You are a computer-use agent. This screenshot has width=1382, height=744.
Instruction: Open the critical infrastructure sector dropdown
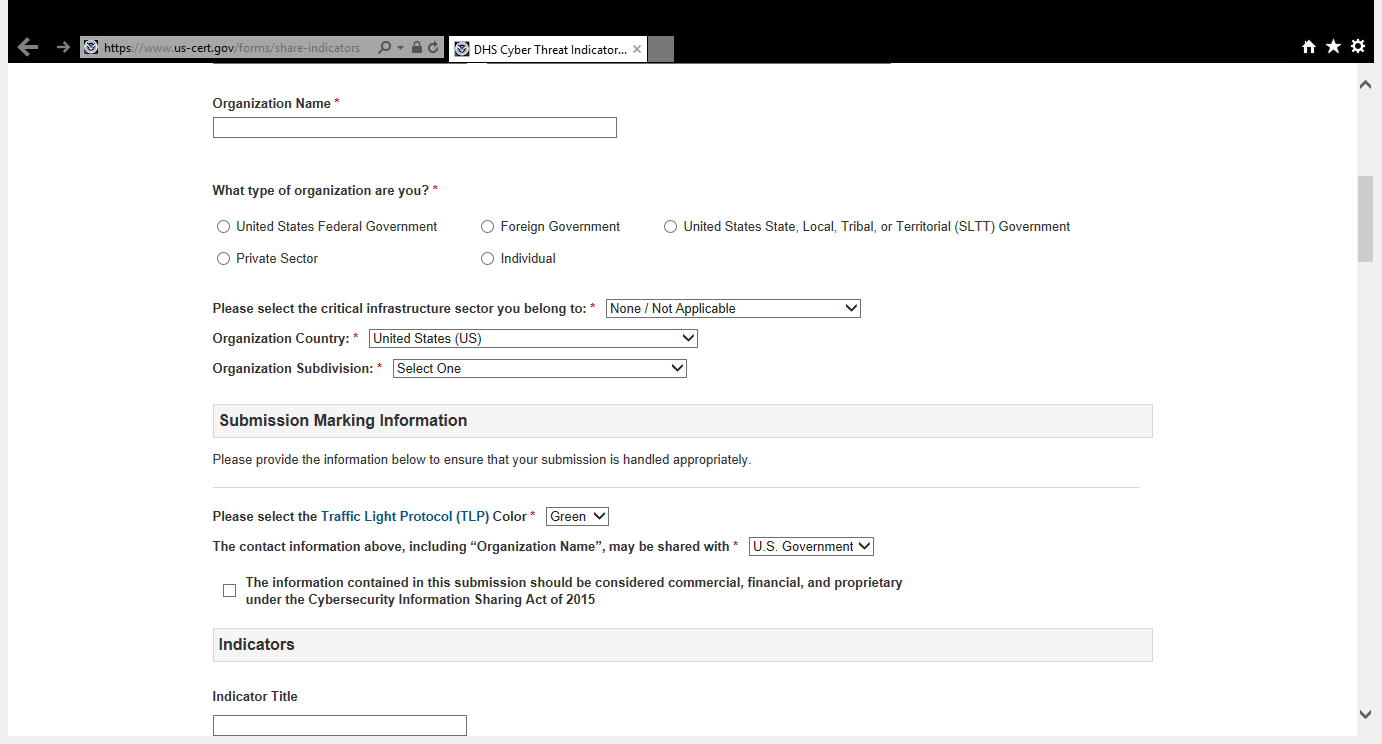tap(733, 309)
